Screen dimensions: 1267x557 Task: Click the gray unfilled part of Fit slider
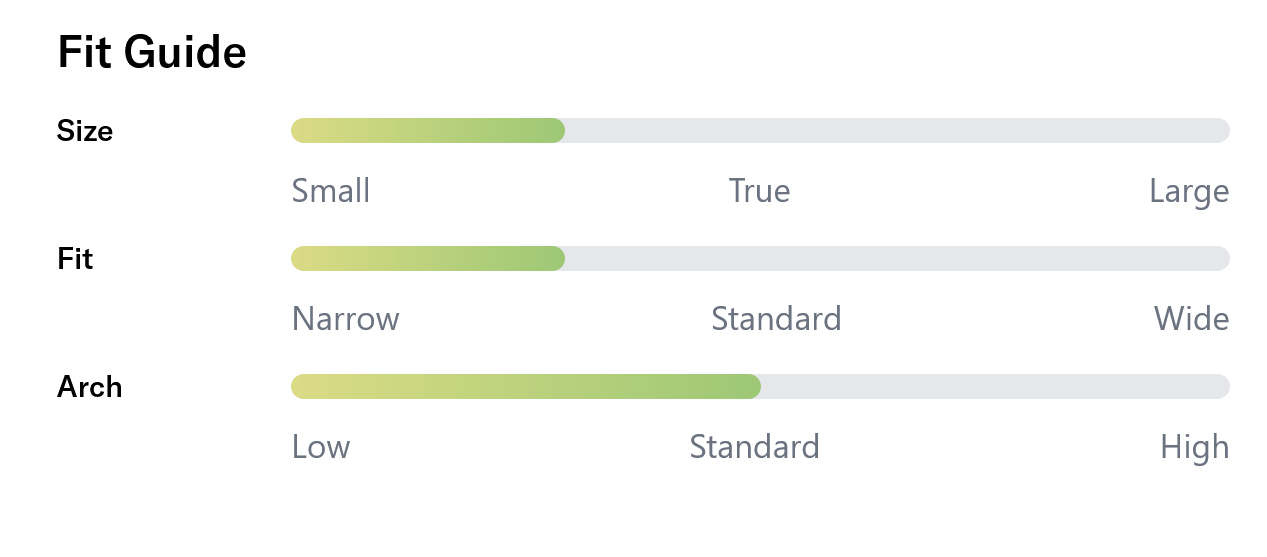[x=896, y=259]
